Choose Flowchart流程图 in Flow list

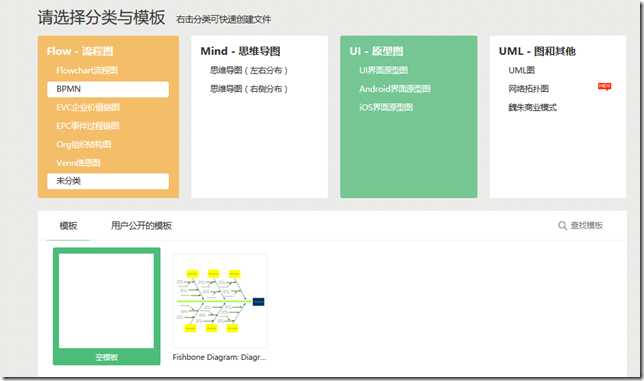tap(87, 70)
